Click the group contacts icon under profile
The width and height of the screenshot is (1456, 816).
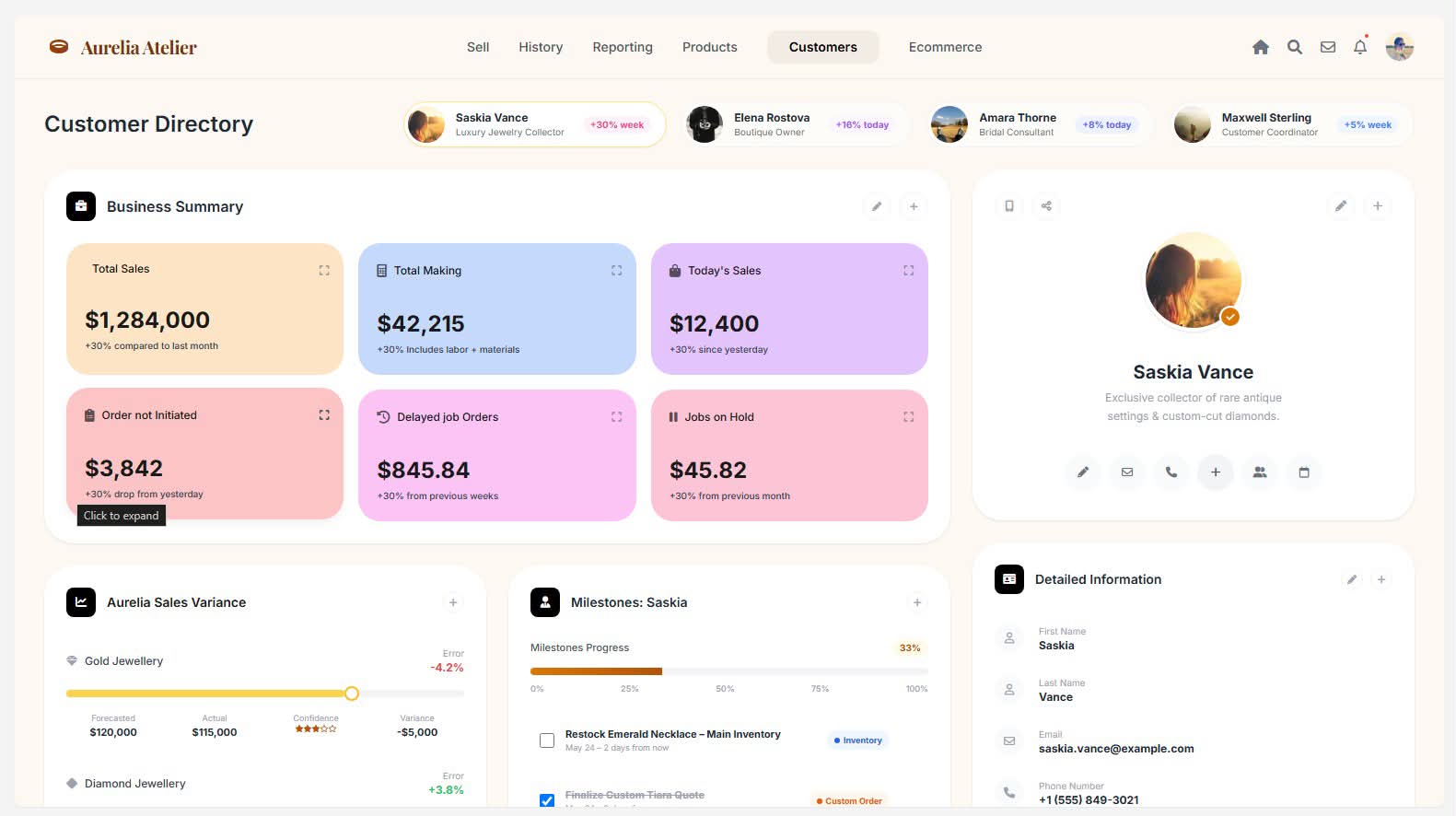[x=1260, y=472]
